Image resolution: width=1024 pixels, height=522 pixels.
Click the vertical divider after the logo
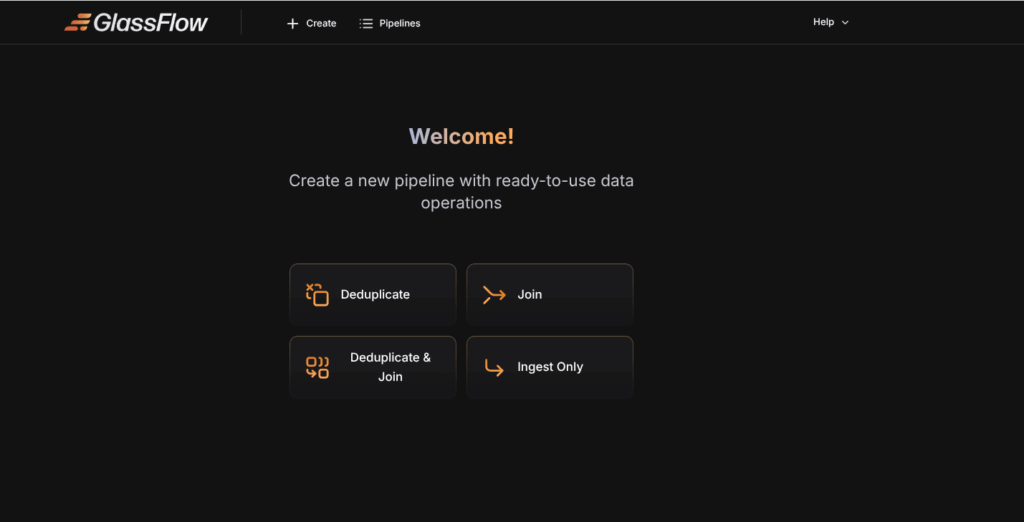pyautogui.click(x=241, y=22)
